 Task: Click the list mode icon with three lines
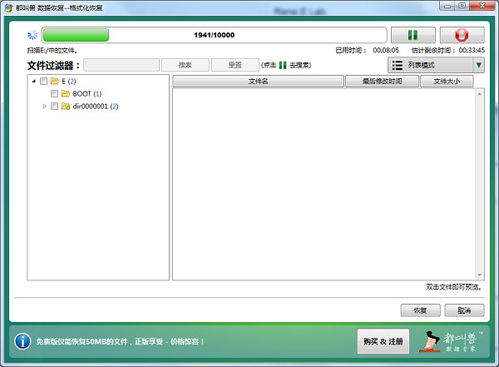tap(397, 65)
